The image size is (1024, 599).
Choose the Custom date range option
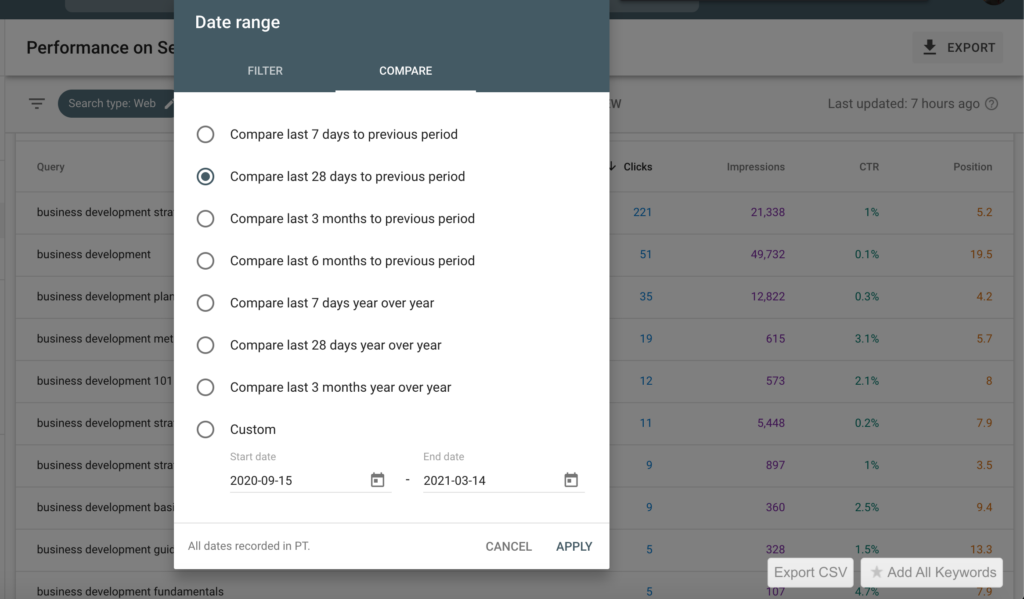(x=205, y=429)
